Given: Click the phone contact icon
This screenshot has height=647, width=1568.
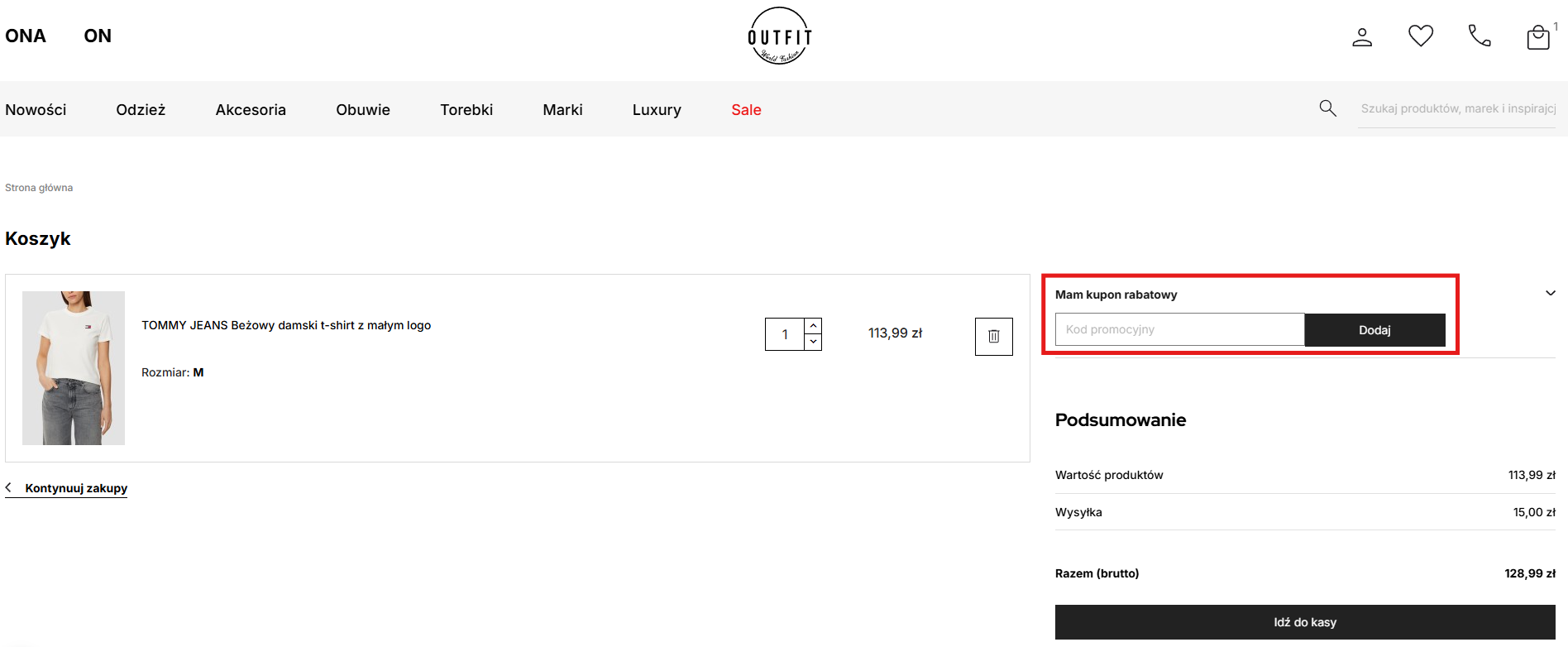Looking at the screenshot, I should tap(1479, 36).
